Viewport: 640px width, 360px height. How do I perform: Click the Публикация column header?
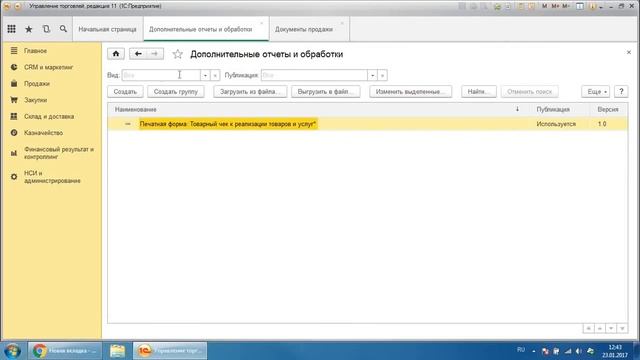553,109
